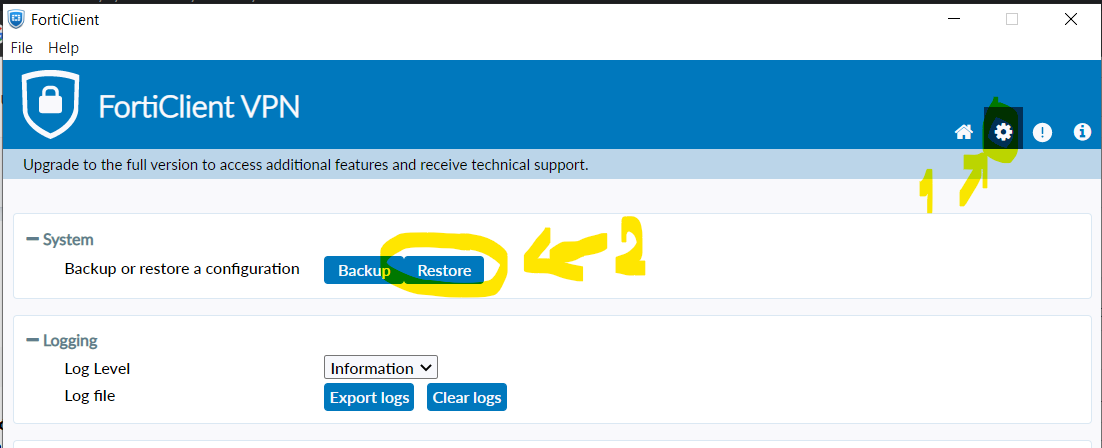
Task: Maximize the FortiClient window
Action: pos(1012,20)
